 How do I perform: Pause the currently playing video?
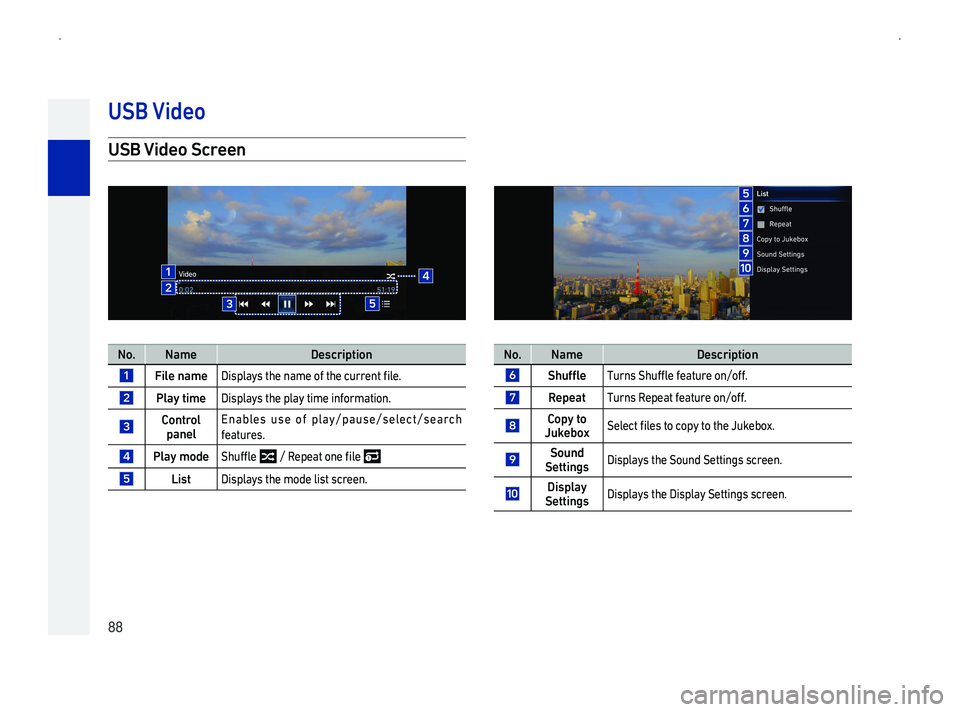point(287,303)
